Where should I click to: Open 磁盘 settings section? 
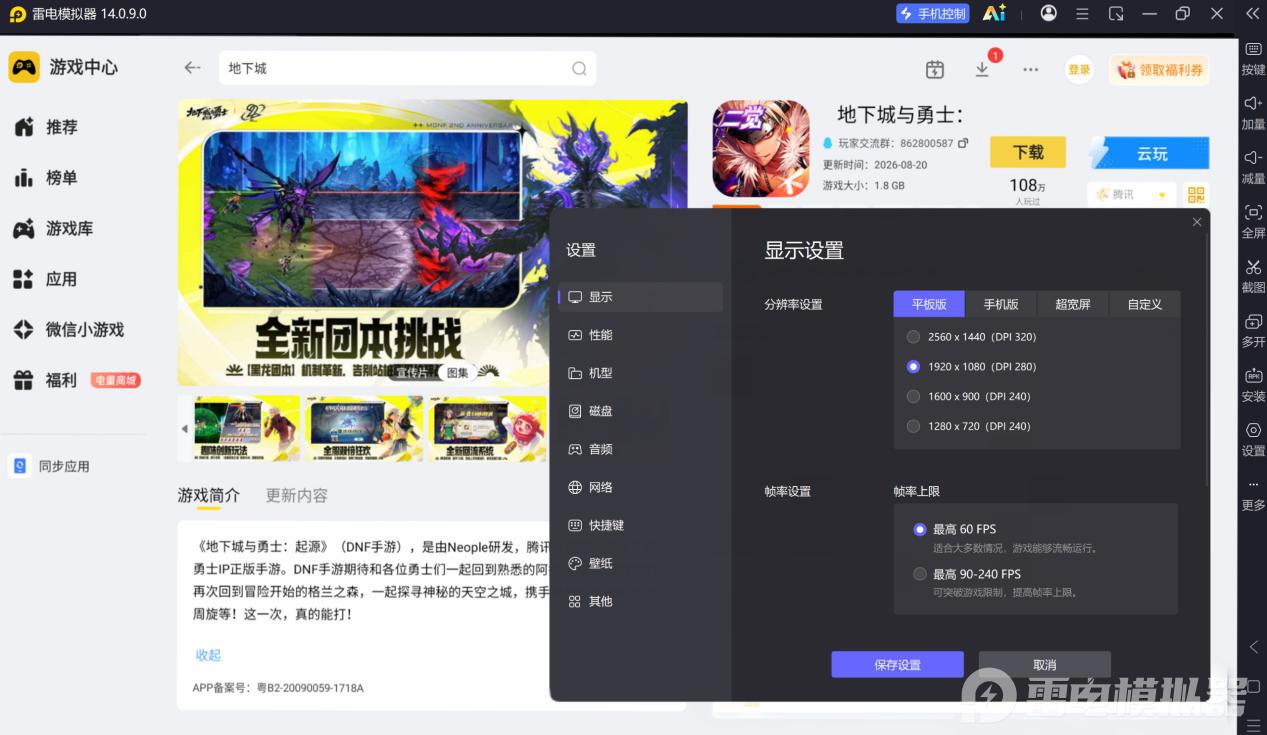(640, 411)
